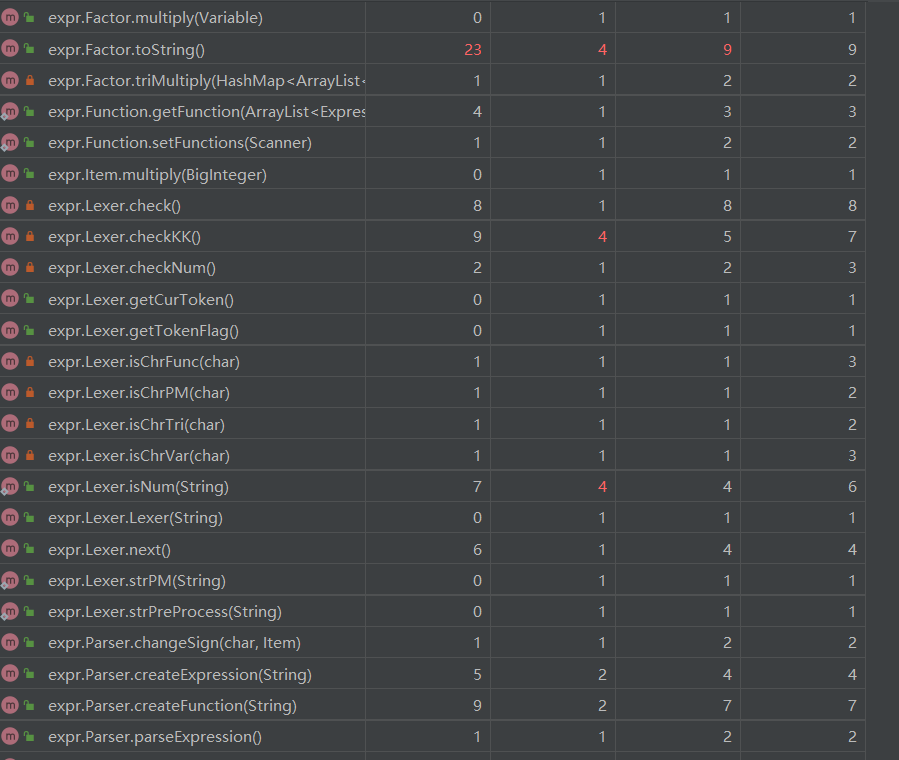Select row expr.Lexer.isChrVar(char)
The height and width of the screenshot is (760, 899).
[x=433, y=455]
